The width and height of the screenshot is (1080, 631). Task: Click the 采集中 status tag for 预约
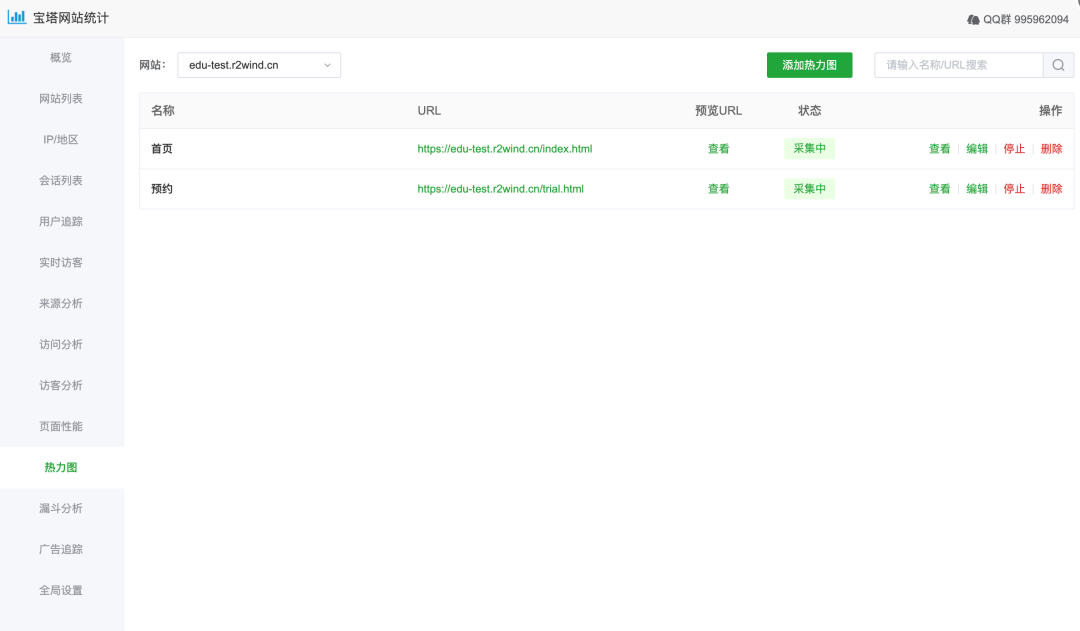(809, 189)
